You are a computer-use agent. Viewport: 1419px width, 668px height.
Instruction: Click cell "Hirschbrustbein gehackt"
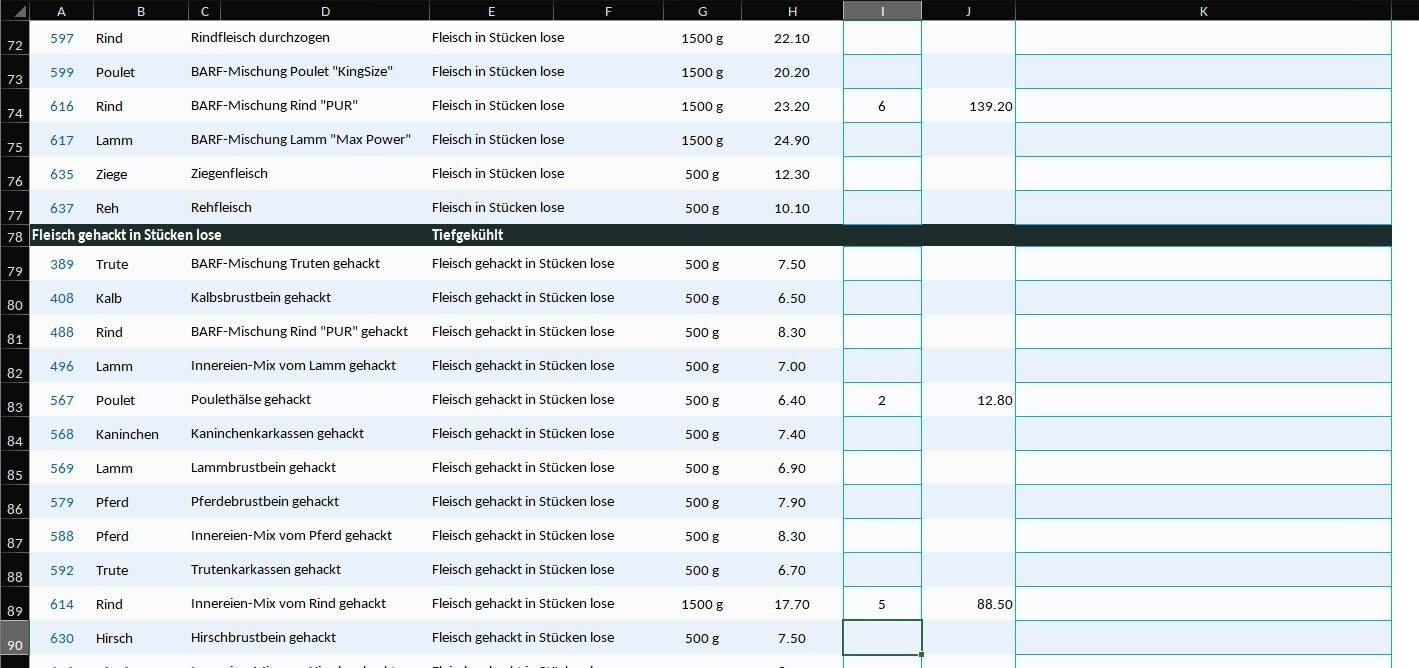[x=263, y=638]
